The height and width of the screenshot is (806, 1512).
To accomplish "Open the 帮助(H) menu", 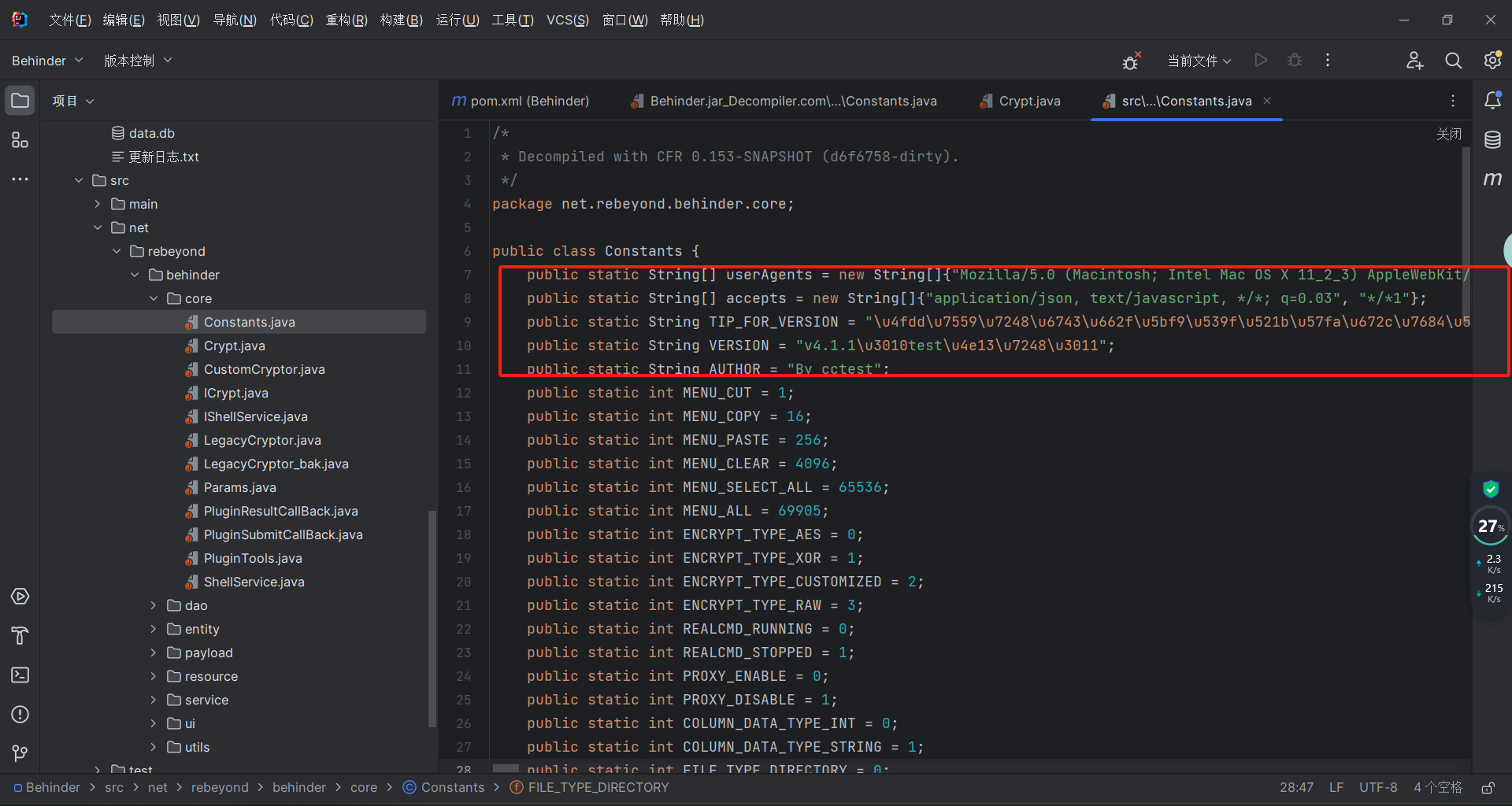I will point(682,20).
